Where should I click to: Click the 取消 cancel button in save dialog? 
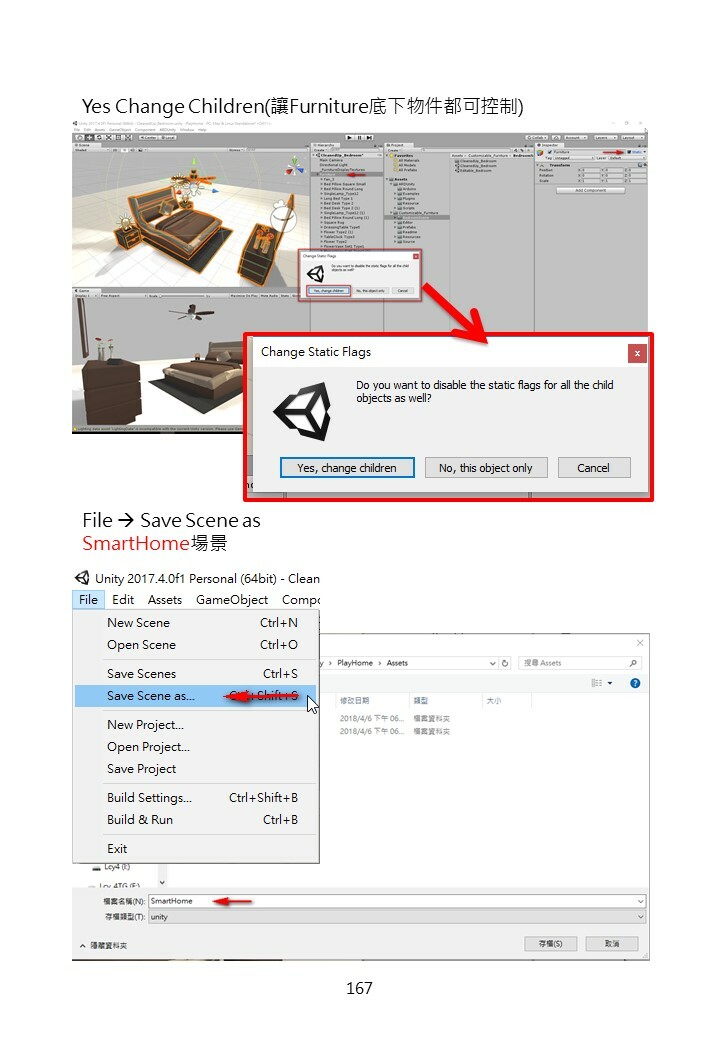612,943
